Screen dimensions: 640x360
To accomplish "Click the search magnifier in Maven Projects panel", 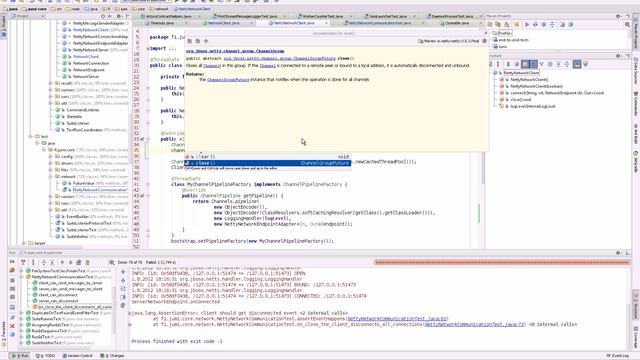I will click(x=627, y=24).
